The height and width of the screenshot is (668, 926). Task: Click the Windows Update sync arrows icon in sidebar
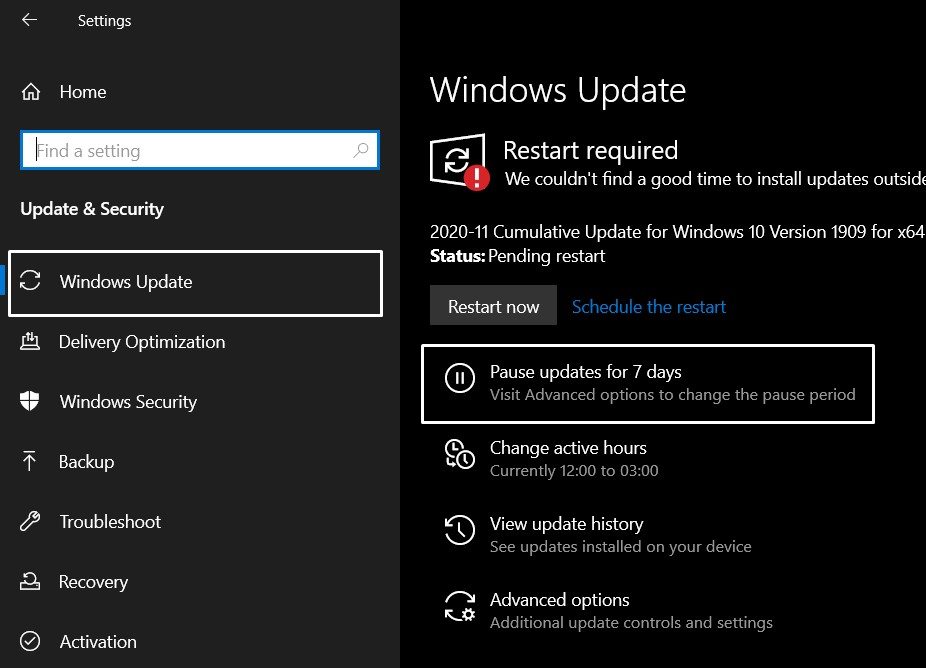point(30,281)
